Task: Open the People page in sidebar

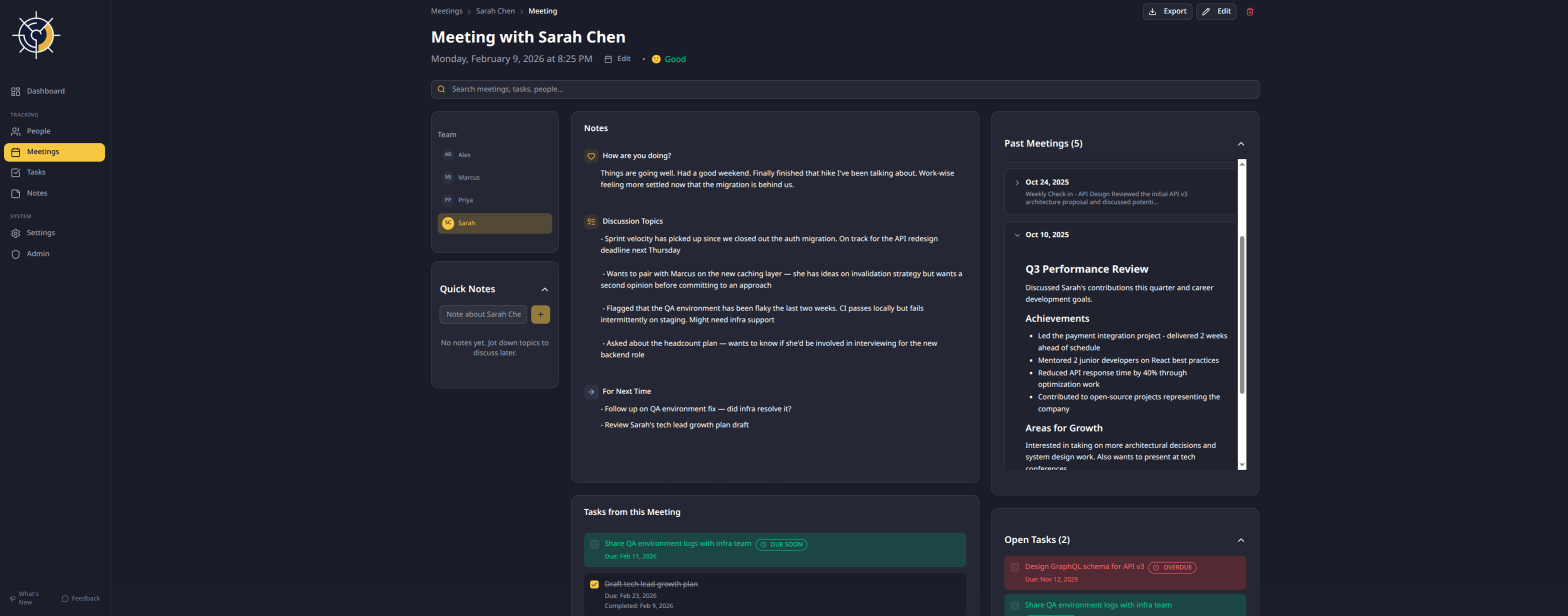Action: (38, 131)
